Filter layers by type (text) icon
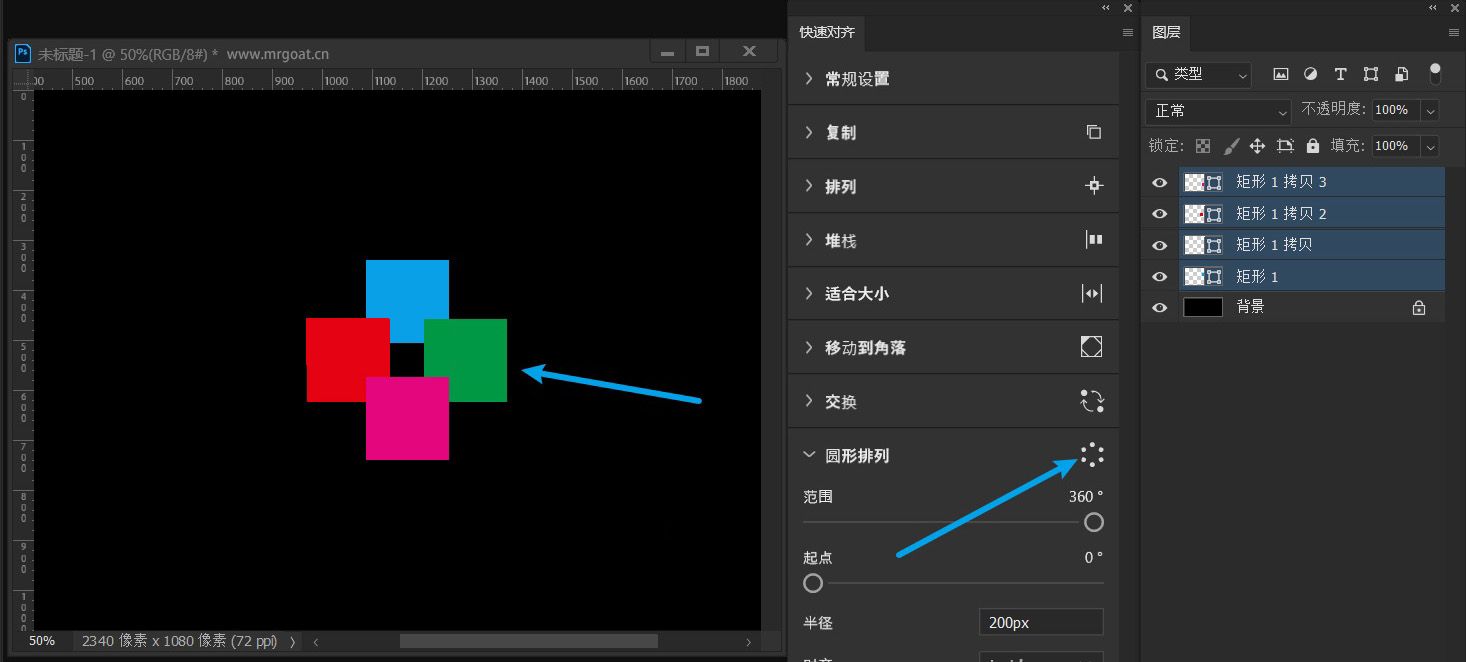The height and width of the screenshot is (662, 1466). (x=1340, y=74)
